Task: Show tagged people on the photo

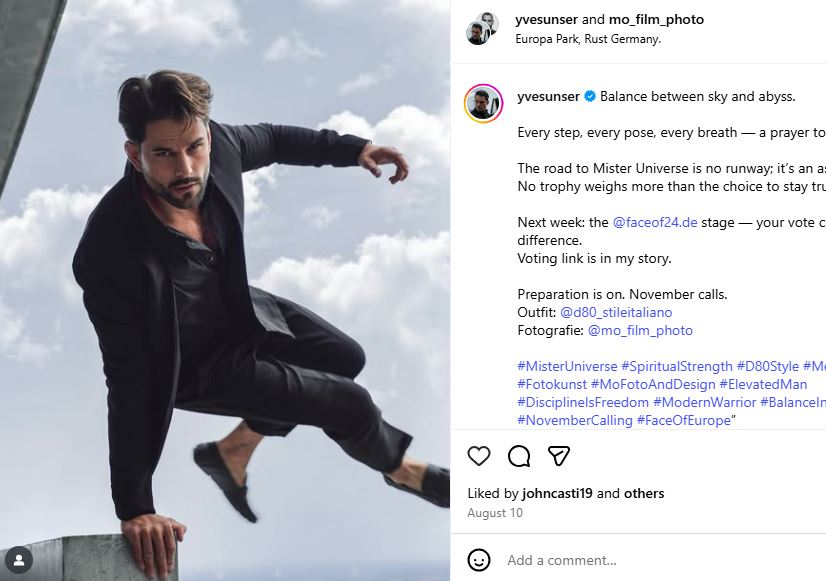Action: [x=20, y=560]
